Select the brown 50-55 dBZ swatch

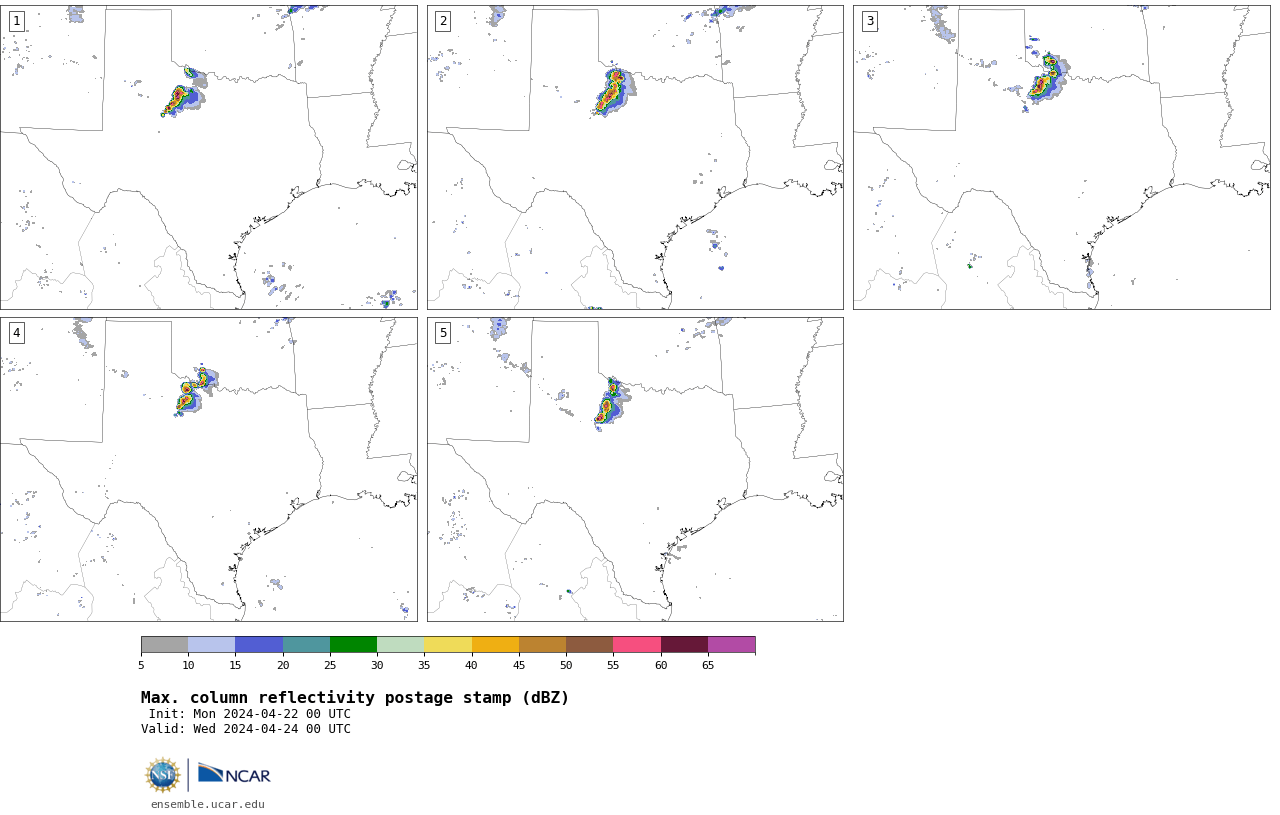[x=589, y=644]
